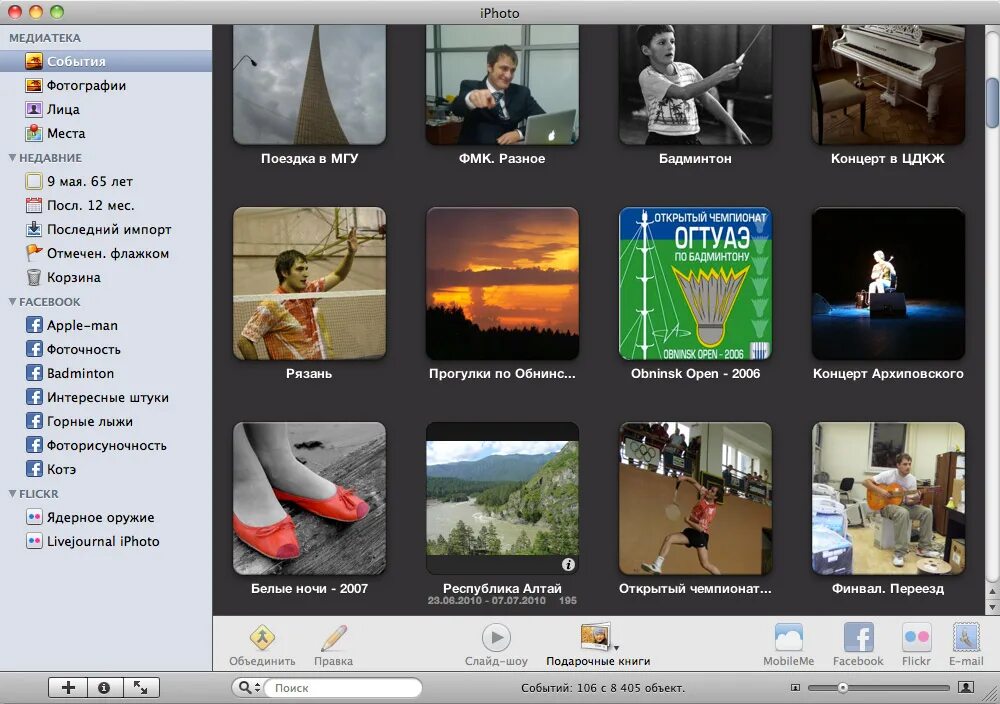
Task: Select the Поездка в МГУ event
Action: point(309,84)
